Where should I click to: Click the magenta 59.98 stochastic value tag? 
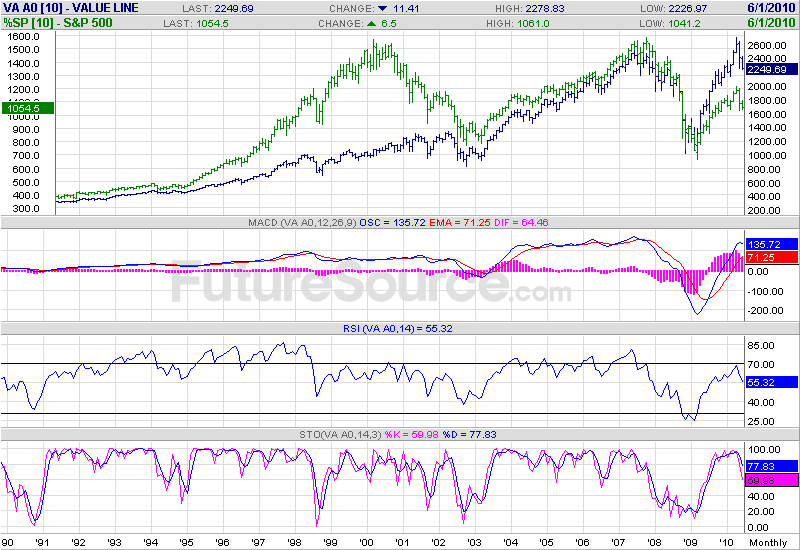[771, 480]
